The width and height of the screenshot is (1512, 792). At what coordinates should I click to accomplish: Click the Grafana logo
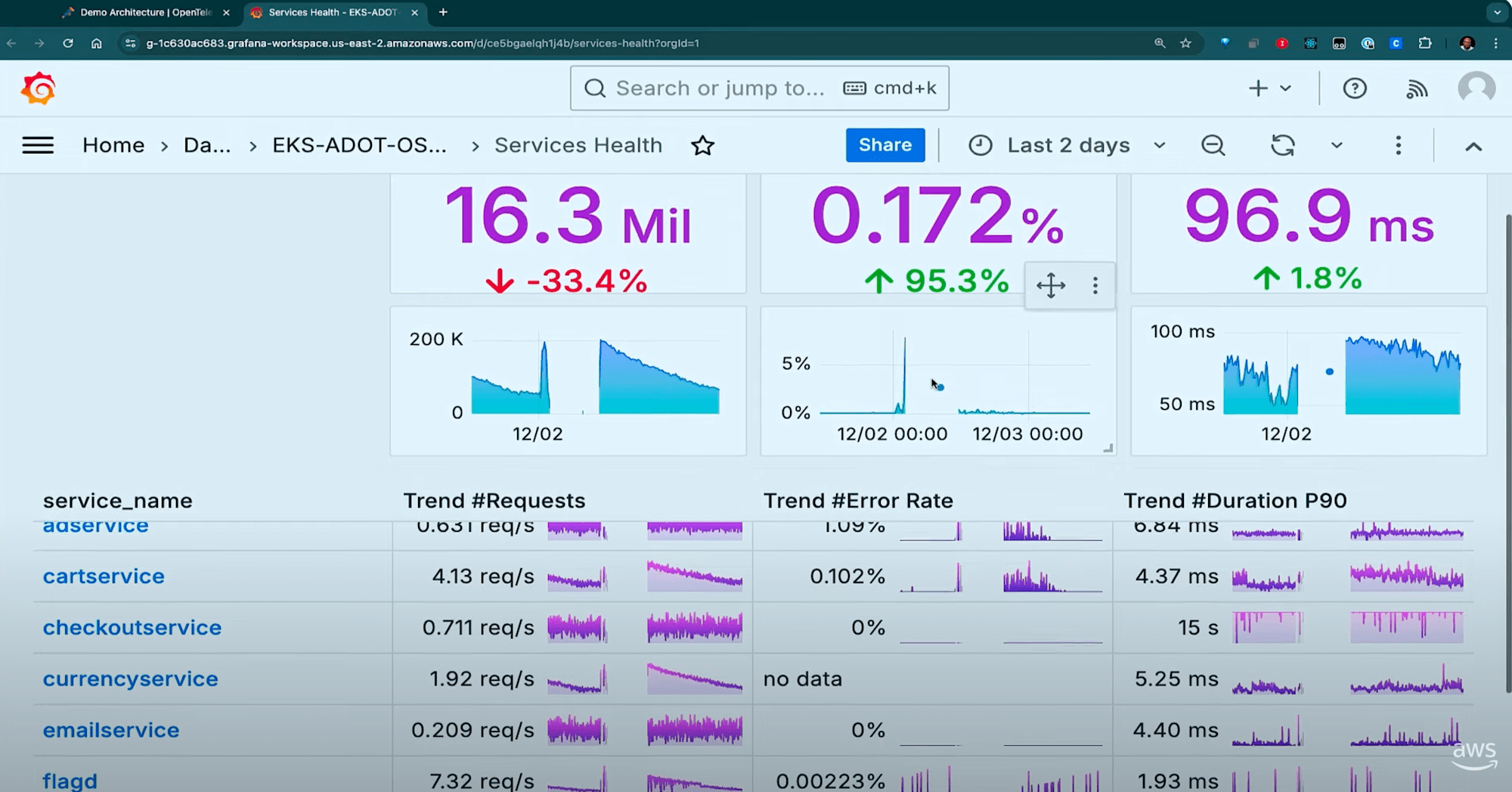38,89
